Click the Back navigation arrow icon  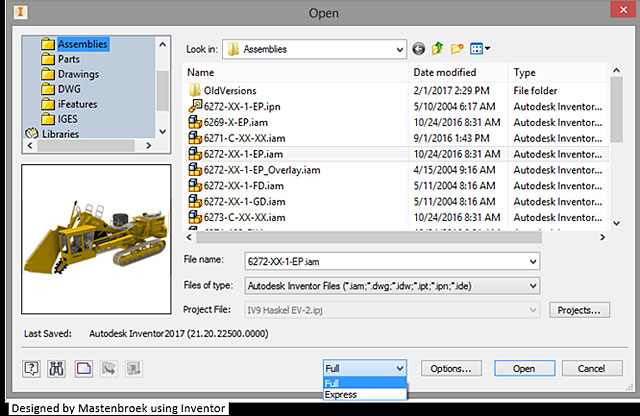pyautogui.click(x=418, y=47)
